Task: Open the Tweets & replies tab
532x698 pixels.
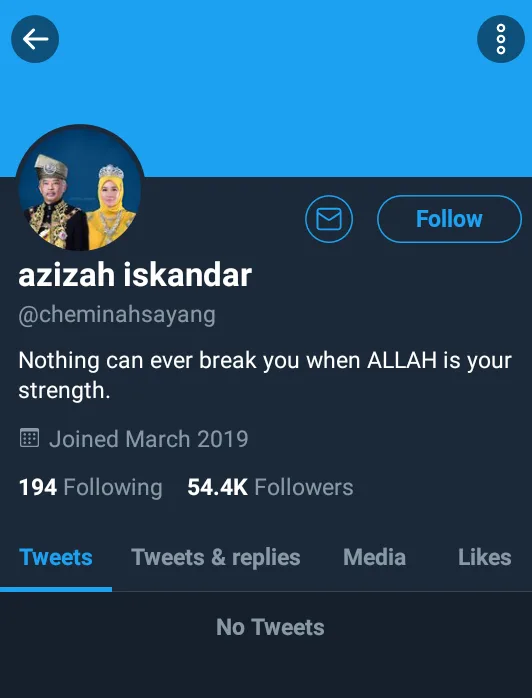Action: [215, 557]
